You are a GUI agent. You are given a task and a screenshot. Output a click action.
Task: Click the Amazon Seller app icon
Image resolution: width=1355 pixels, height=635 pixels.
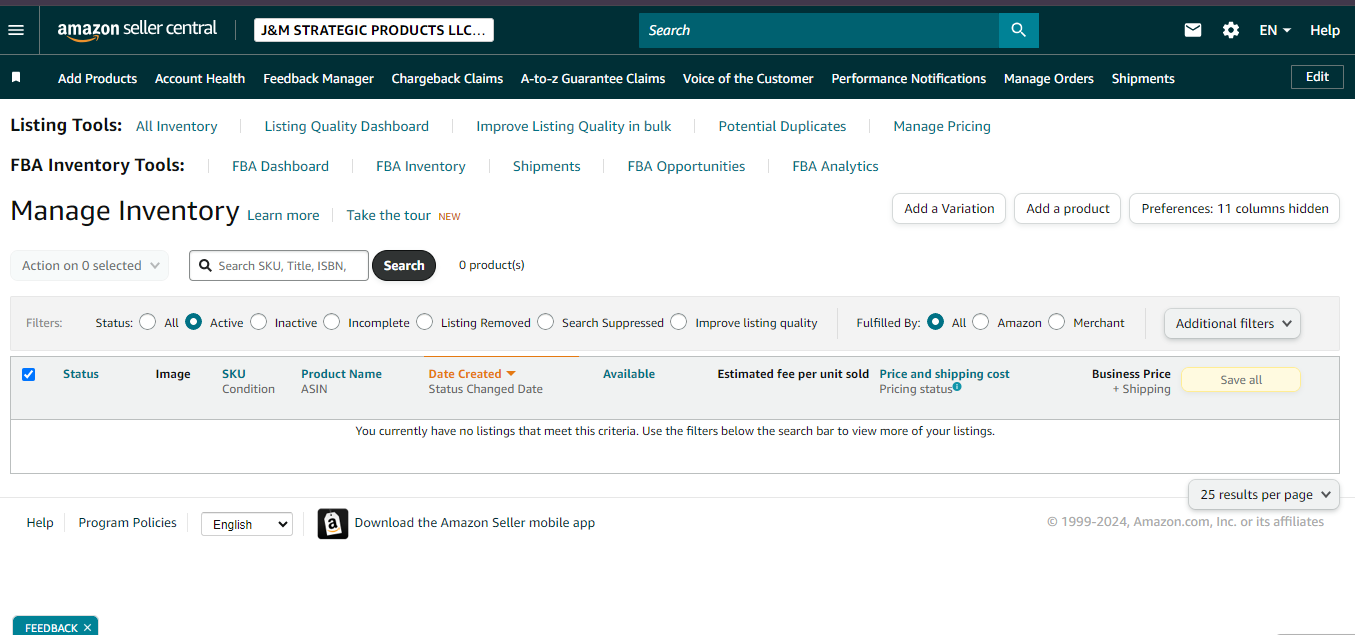point(333,524)
